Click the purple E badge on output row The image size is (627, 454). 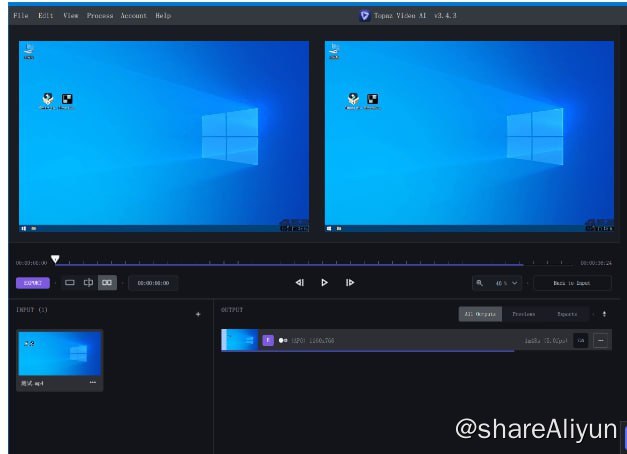(268, 340)
